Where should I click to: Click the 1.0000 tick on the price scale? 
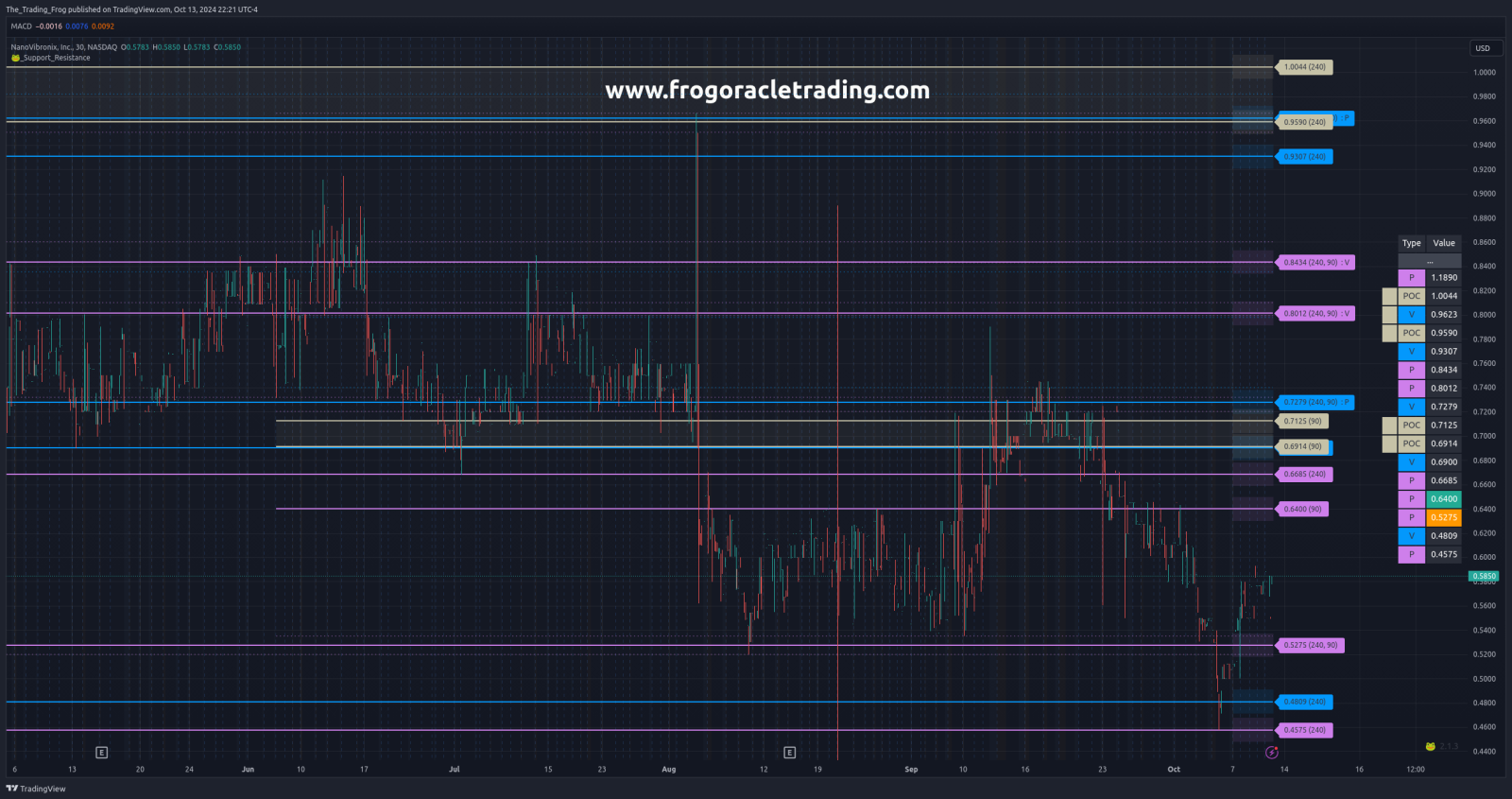[x=1485, y=73]
